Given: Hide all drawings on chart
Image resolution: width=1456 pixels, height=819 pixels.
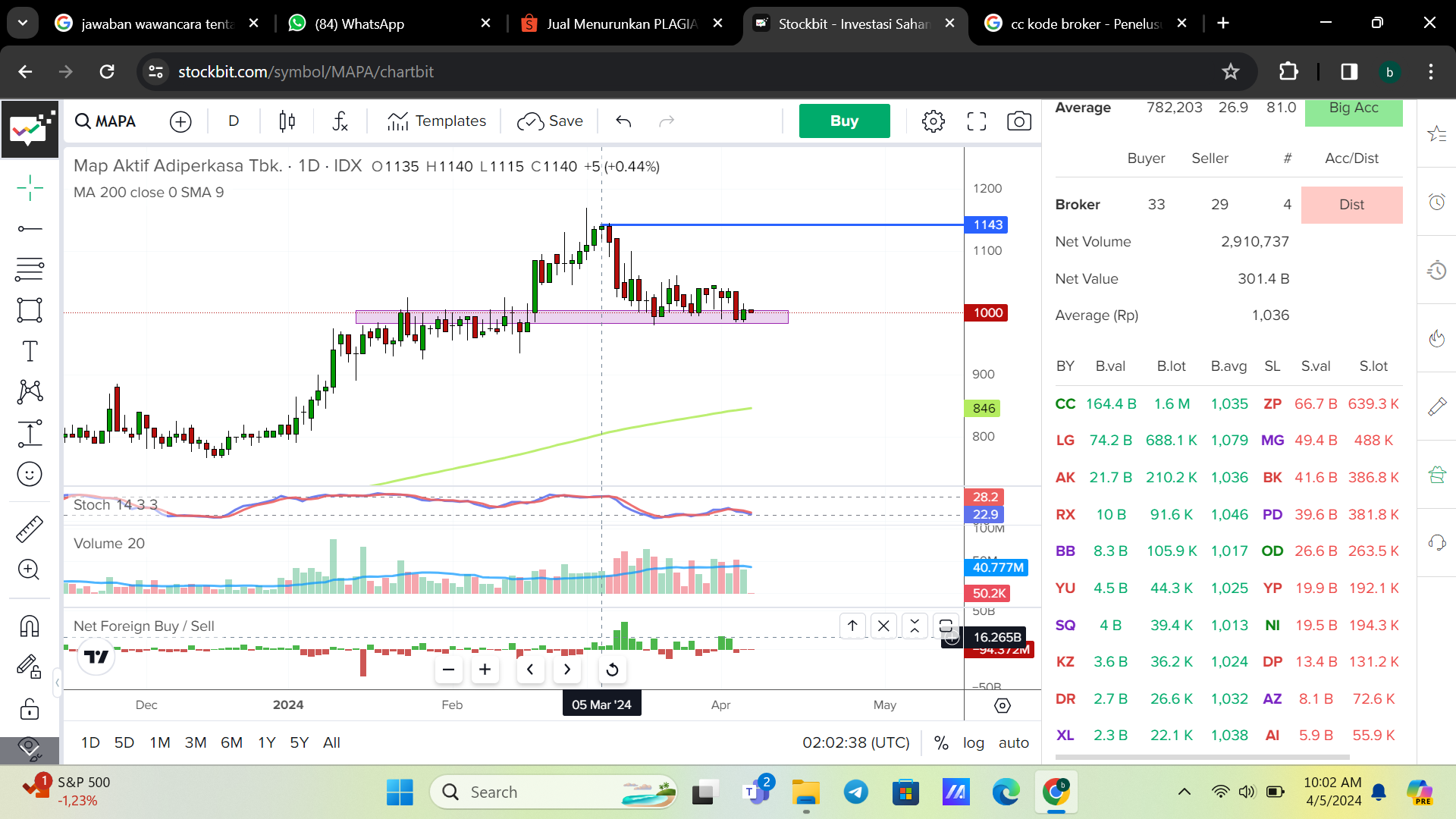Looking at the screenshot, I should (30, 749).
